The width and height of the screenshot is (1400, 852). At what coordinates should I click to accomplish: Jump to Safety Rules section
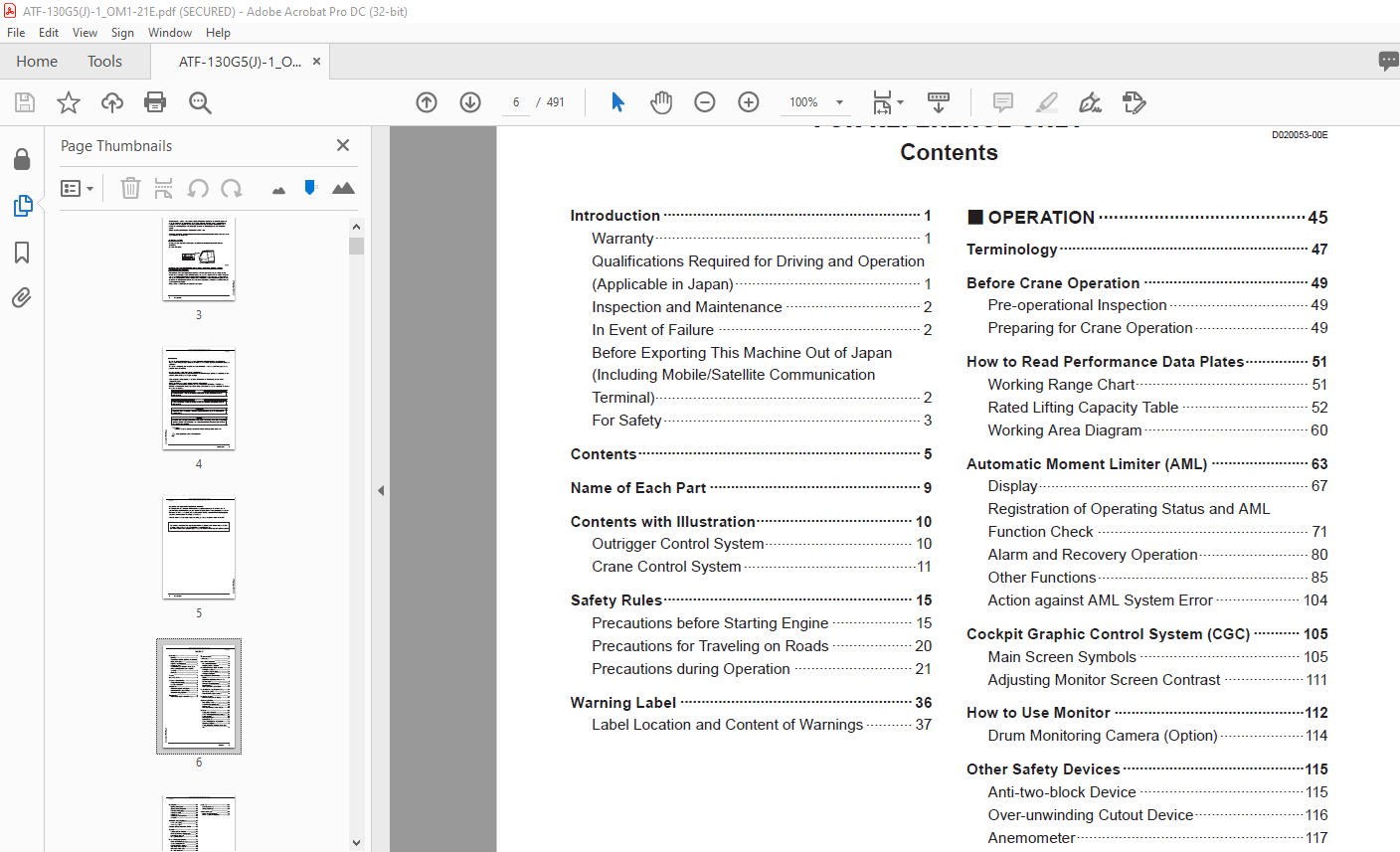(751, 600)
